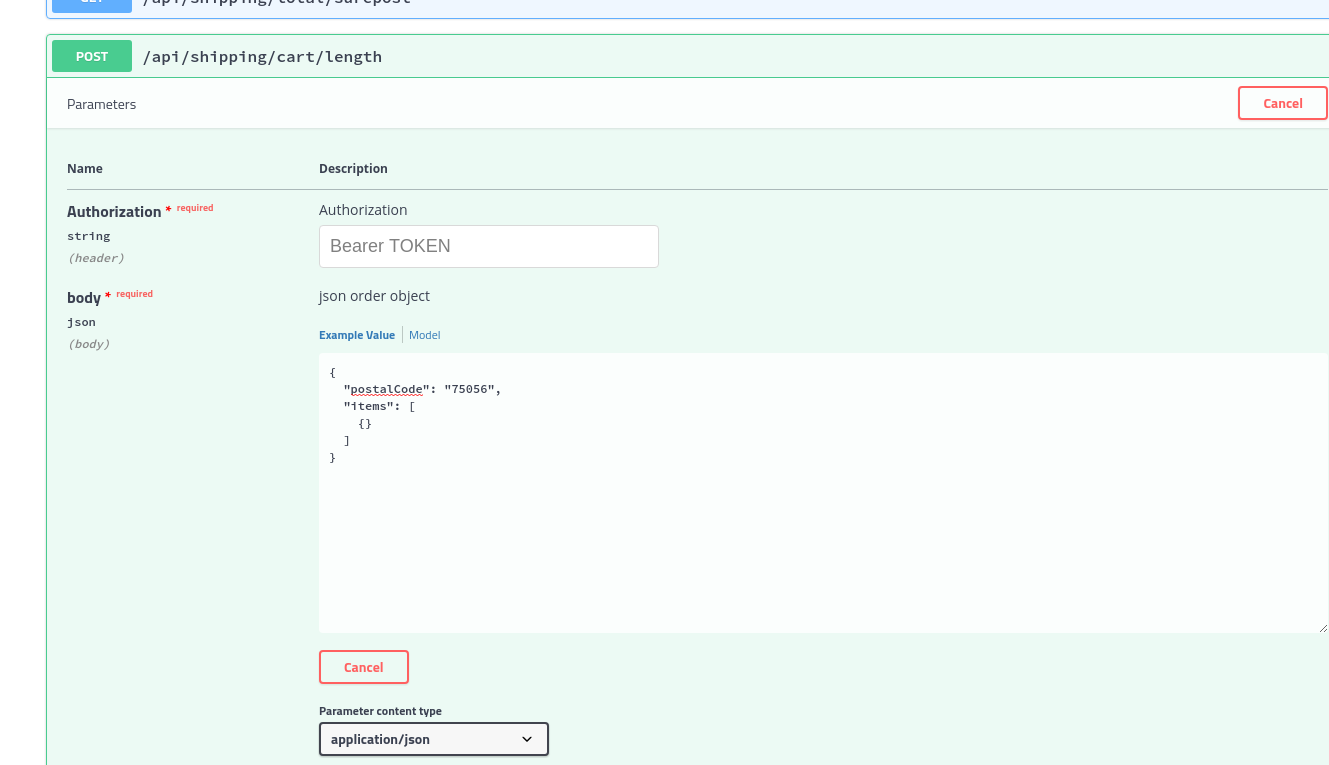Click the Cancel button below body editor
The width and height of the screenshot is (1329, 765).
[x=364, y=667]
